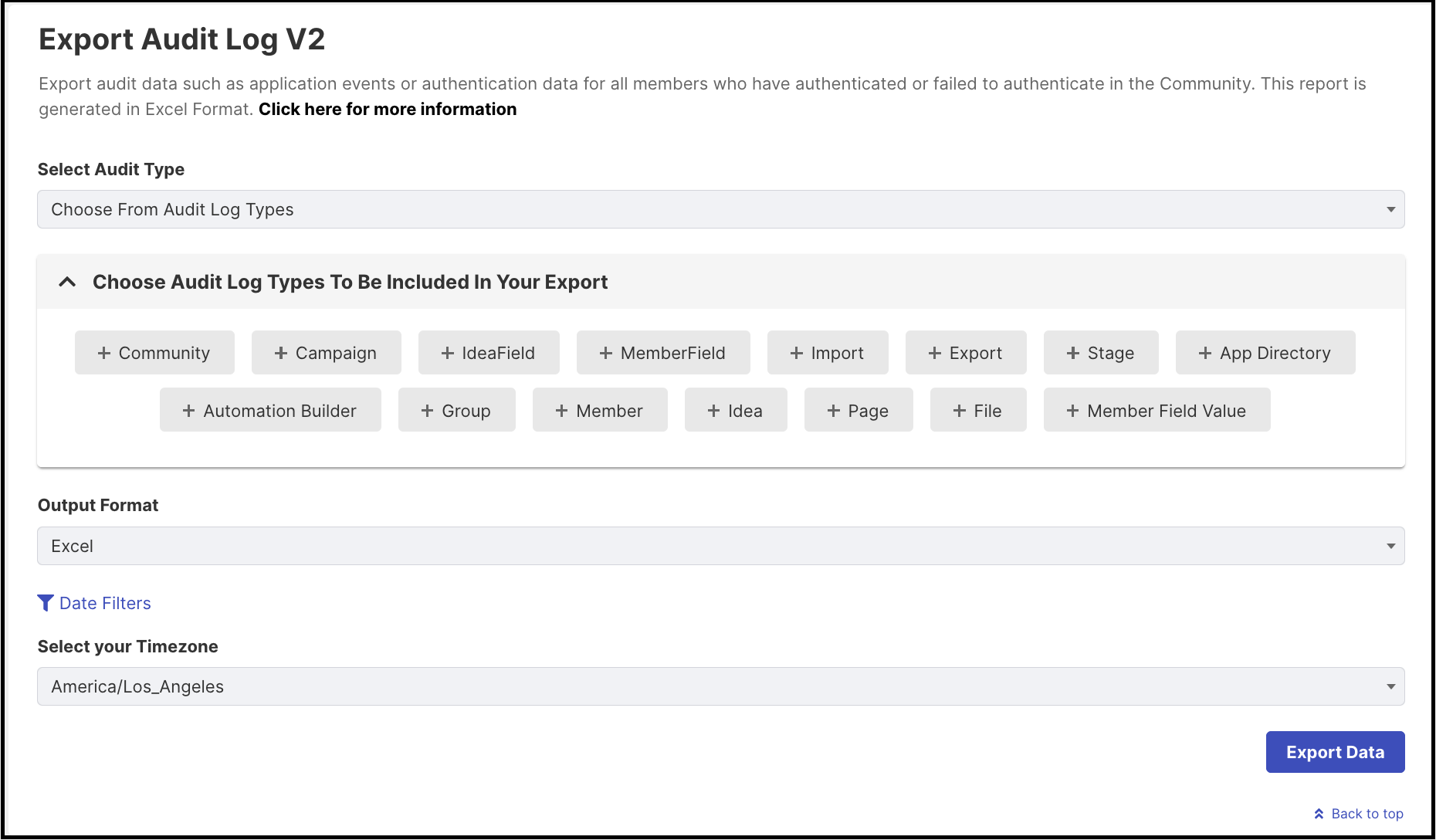The width and height of the screenshot is (1436, 840).
Task: Add Import audit log type
Action: pos(828,353)
